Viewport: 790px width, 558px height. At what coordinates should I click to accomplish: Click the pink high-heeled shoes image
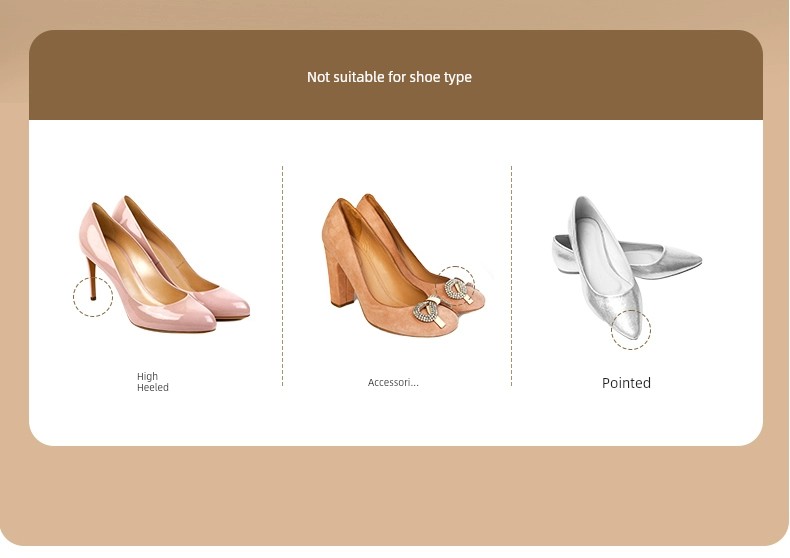pos(162,264)
